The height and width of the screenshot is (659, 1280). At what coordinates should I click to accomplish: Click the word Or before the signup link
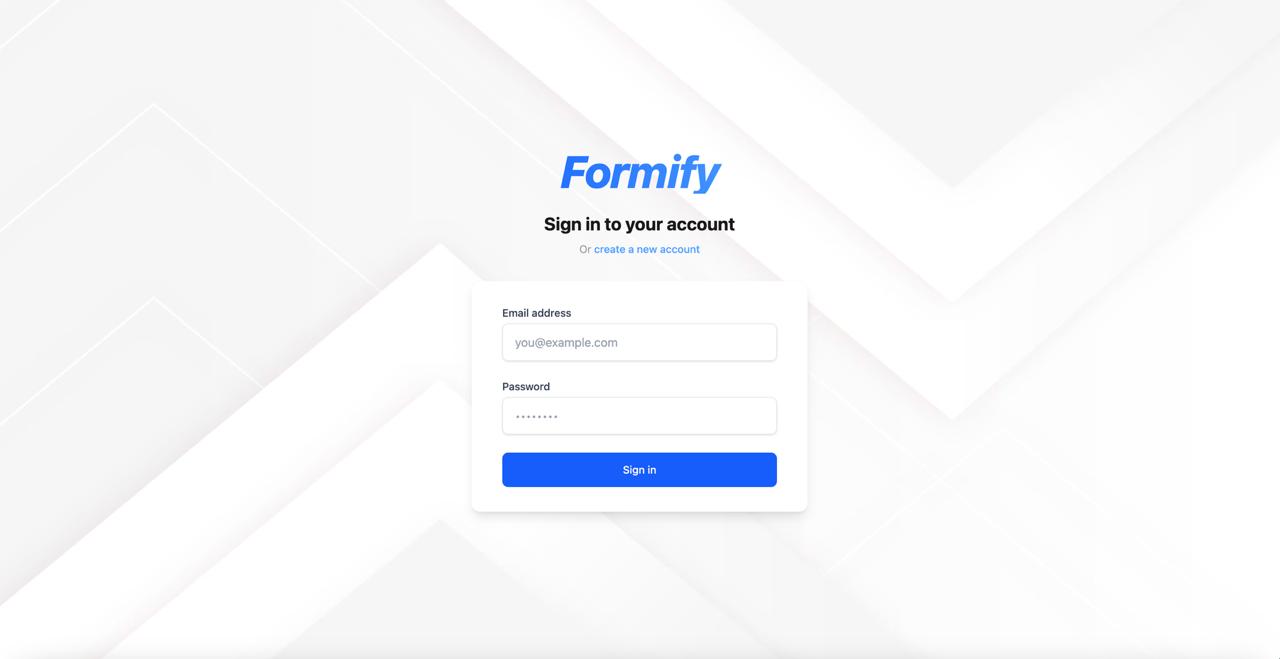[x=585, y=249]
